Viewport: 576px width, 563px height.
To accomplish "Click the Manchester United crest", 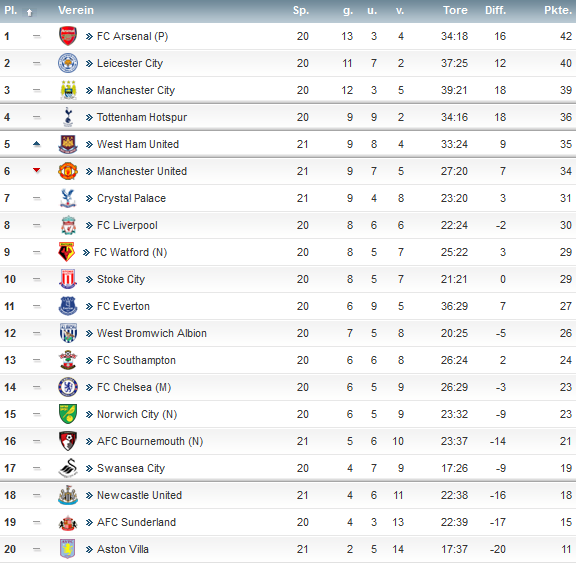I will [68, 171].
